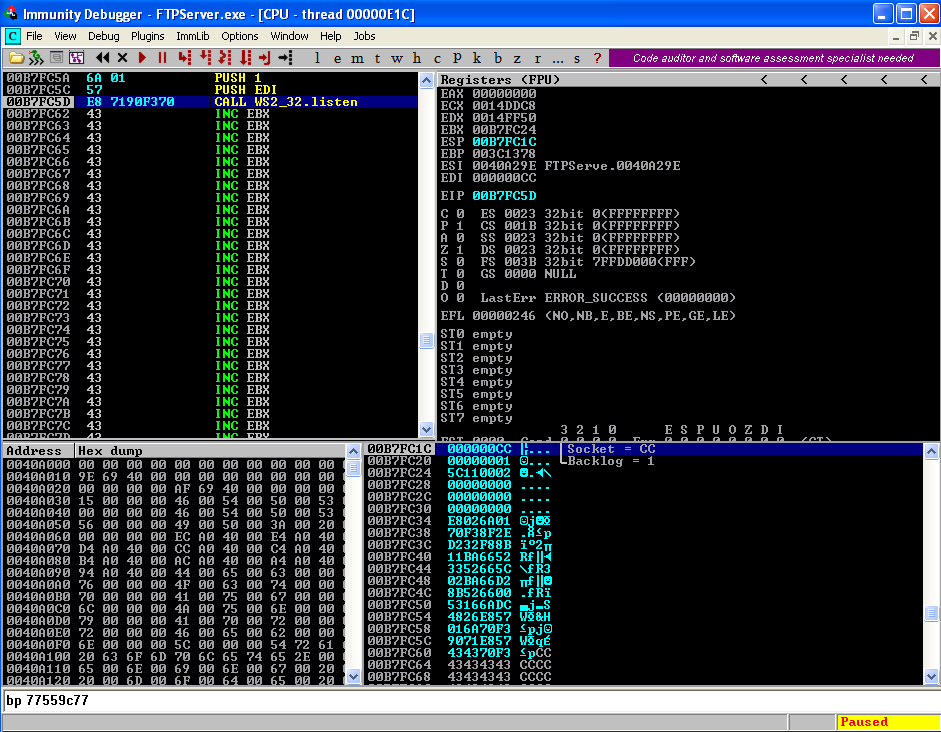Toggle the O flag value

pos(460,298)
